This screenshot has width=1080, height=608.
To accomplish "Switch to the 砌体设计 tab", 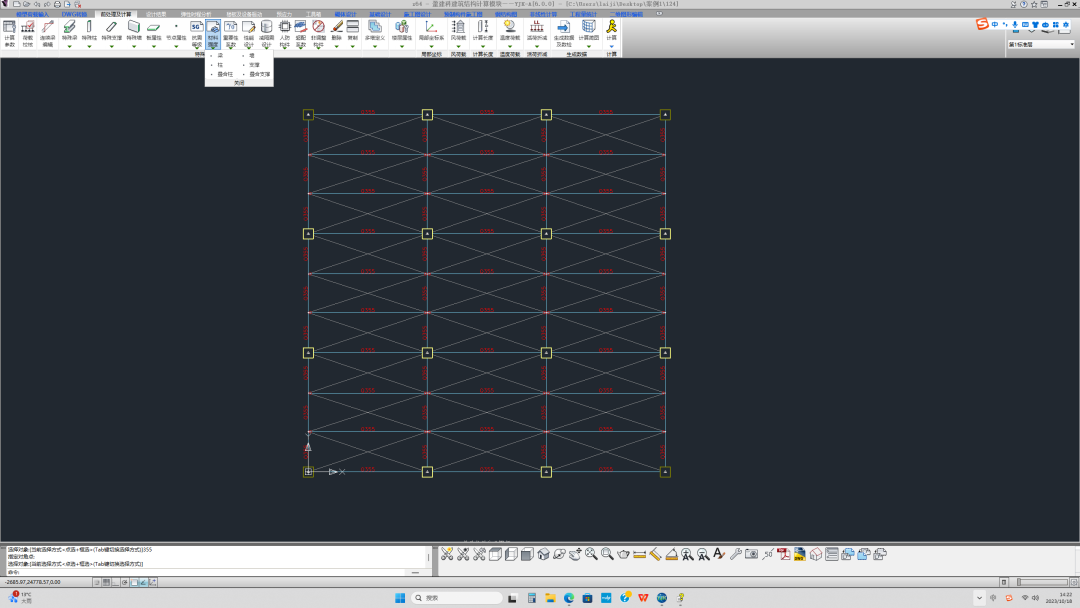I will 346,14.
